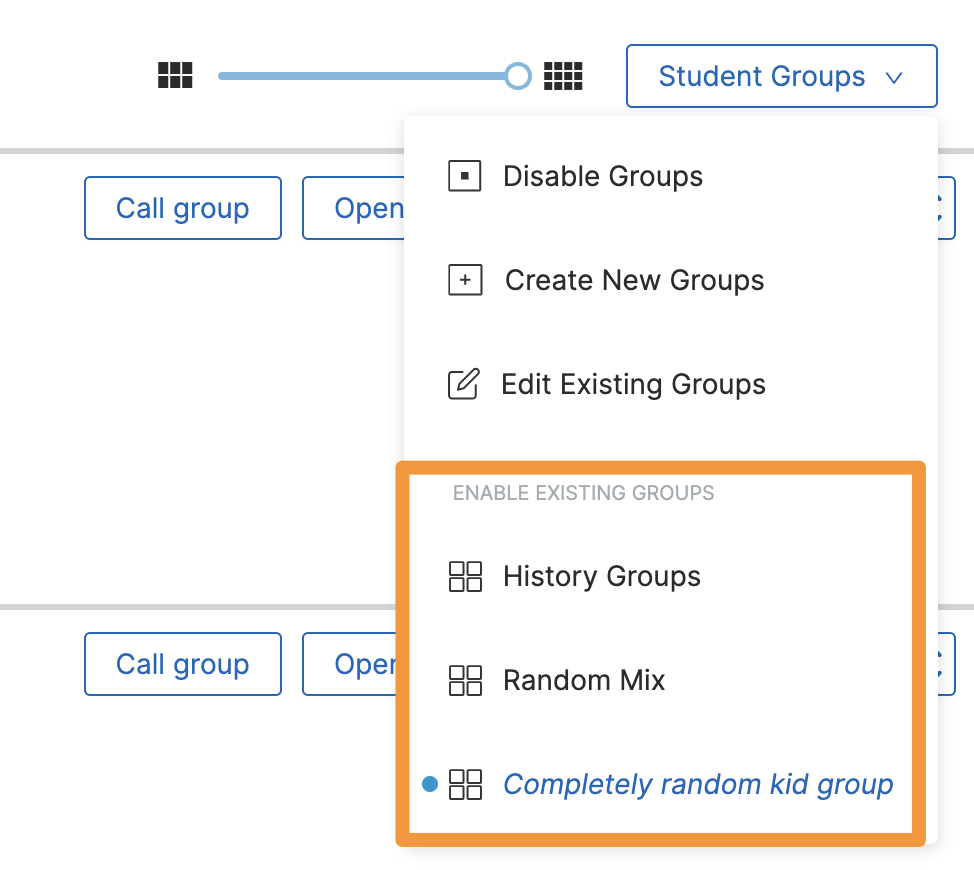974x870 pixels.
Task: Click the pencil icon next to Edit Existing Groups
Action: (465, 384)
